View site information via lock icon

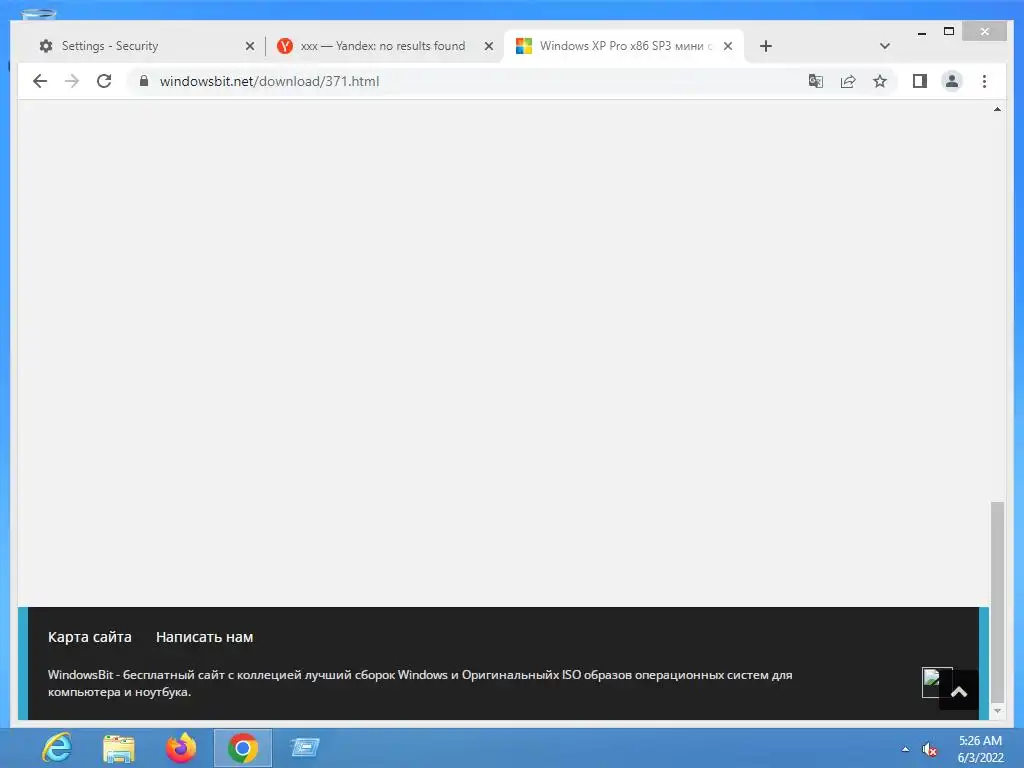[144, 80]
